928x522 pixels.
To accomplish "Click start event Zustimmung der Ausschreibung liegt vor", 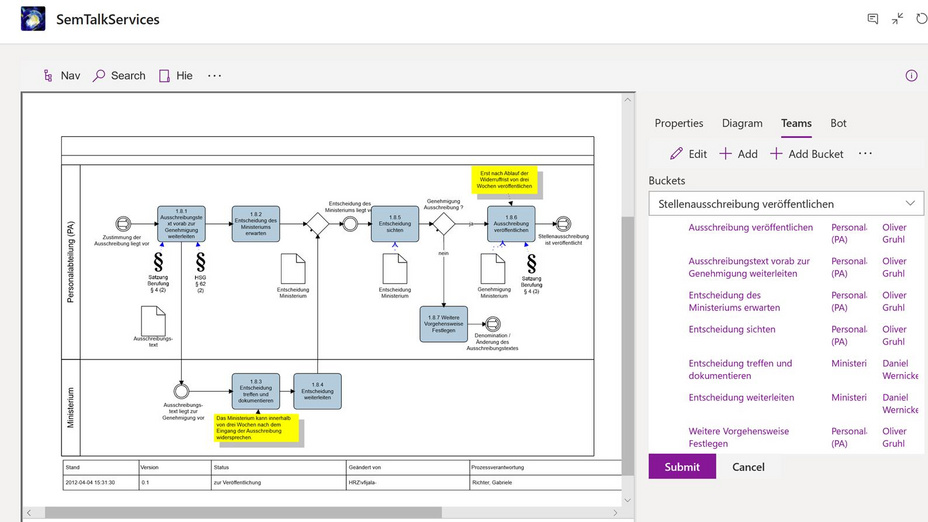I will (x=123, y=224).
